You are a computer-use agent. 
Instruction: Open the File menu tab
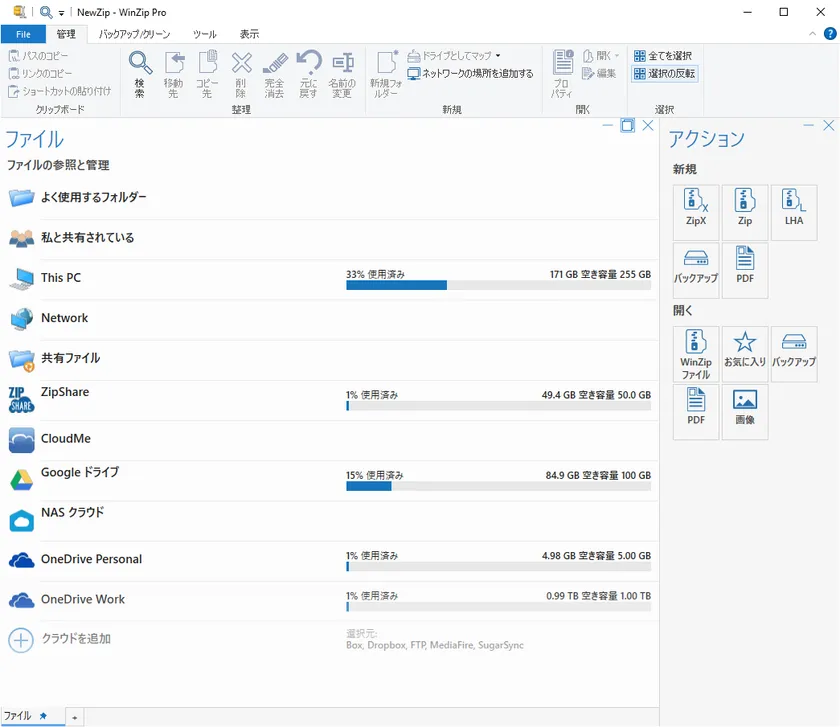(x=23, y=34)
